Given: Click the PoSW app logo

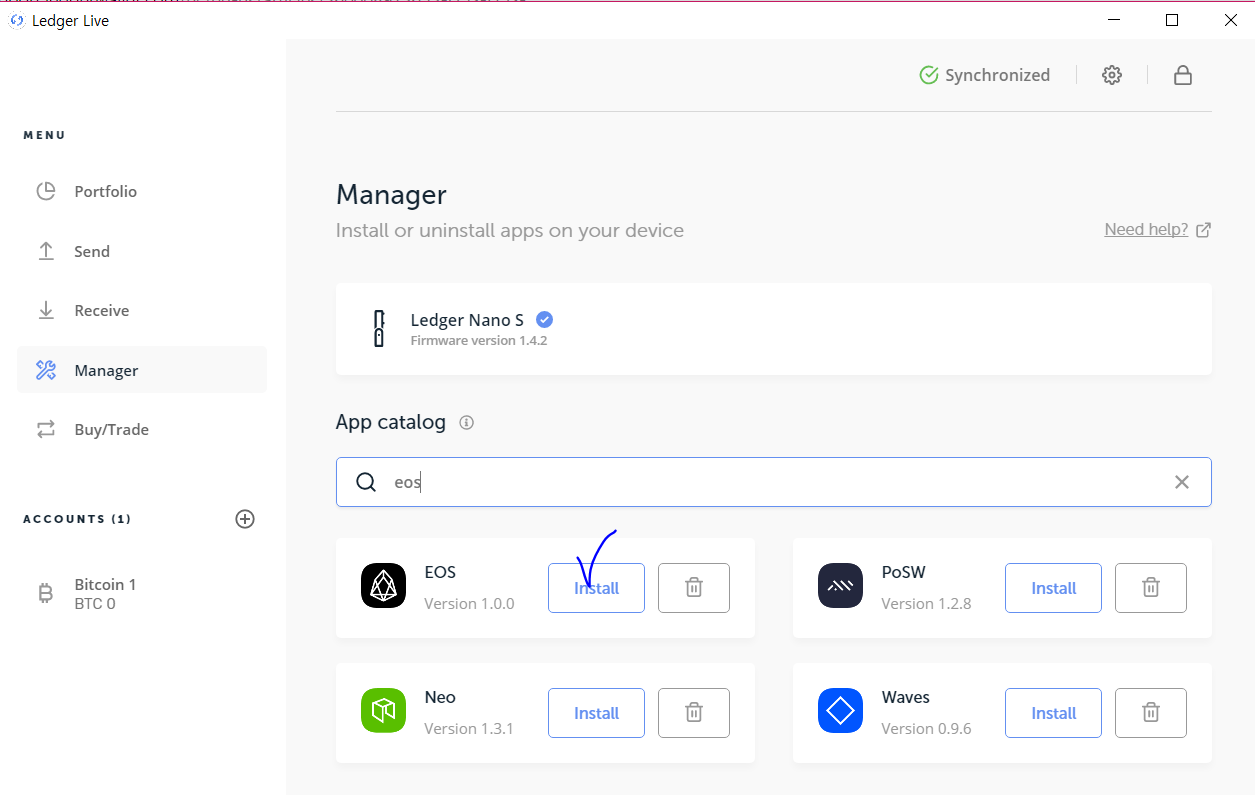Looking at the screenshot, I should tap(840, 587).
